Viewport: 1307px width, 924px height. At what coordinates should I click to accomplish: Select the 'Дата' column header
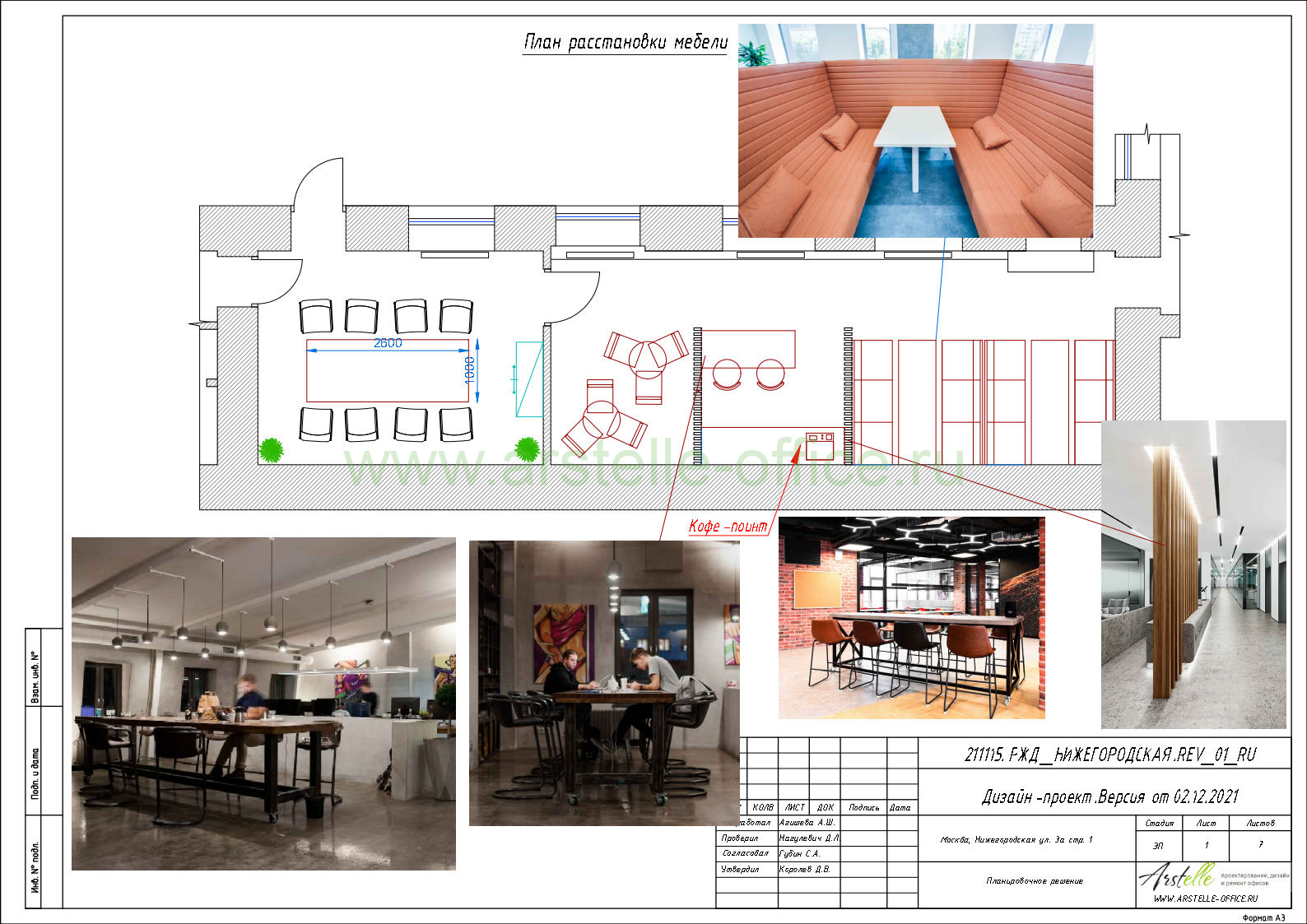(901, 808)
